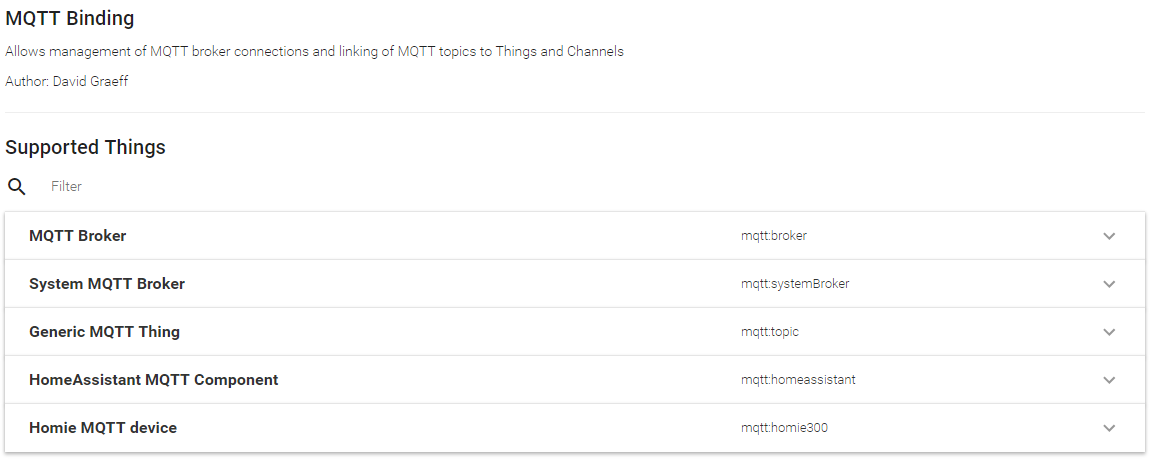Open the HomeAssistant MQTT Component title
Viewport: 1167px width, 473px height.
pos(154,380)
